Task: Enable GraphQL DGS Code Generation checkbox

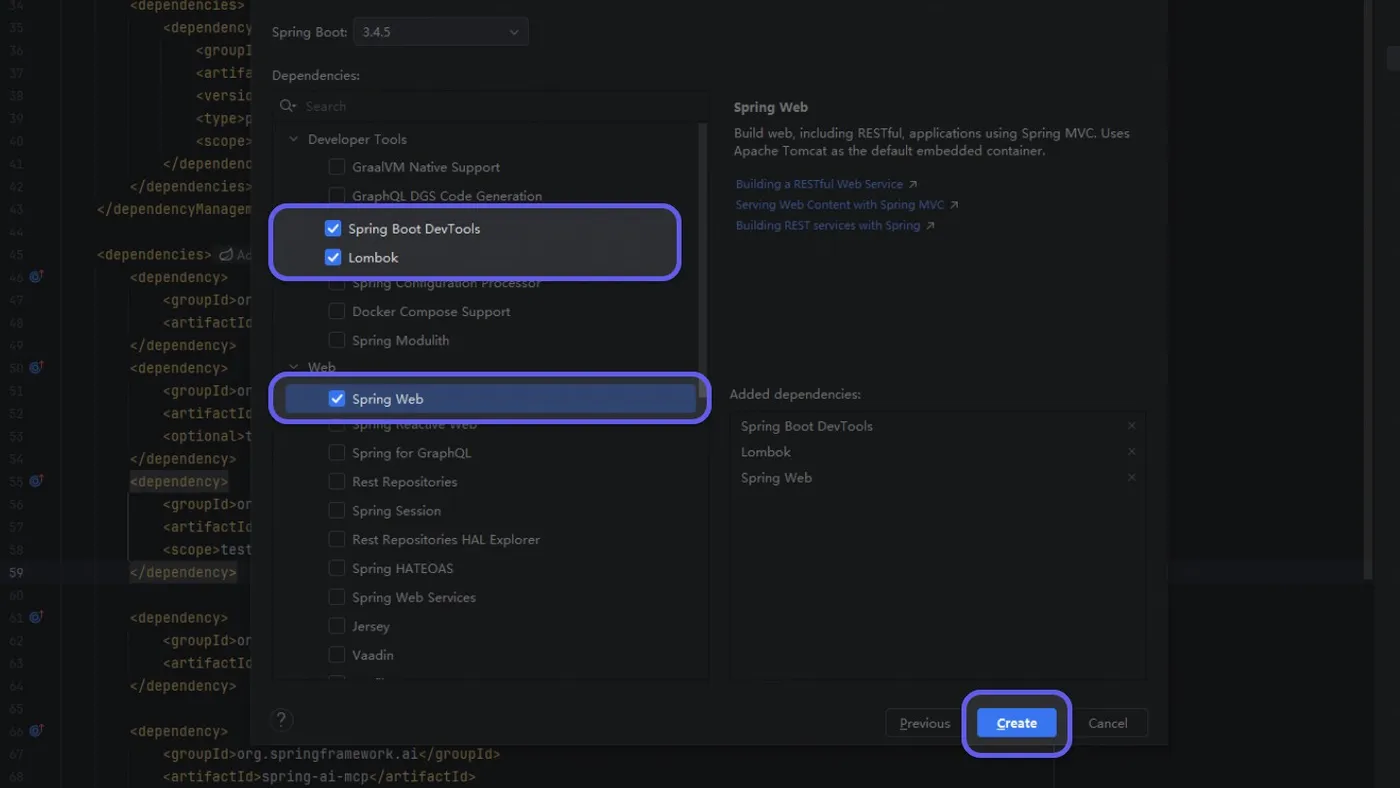Action: coord(337,196)
